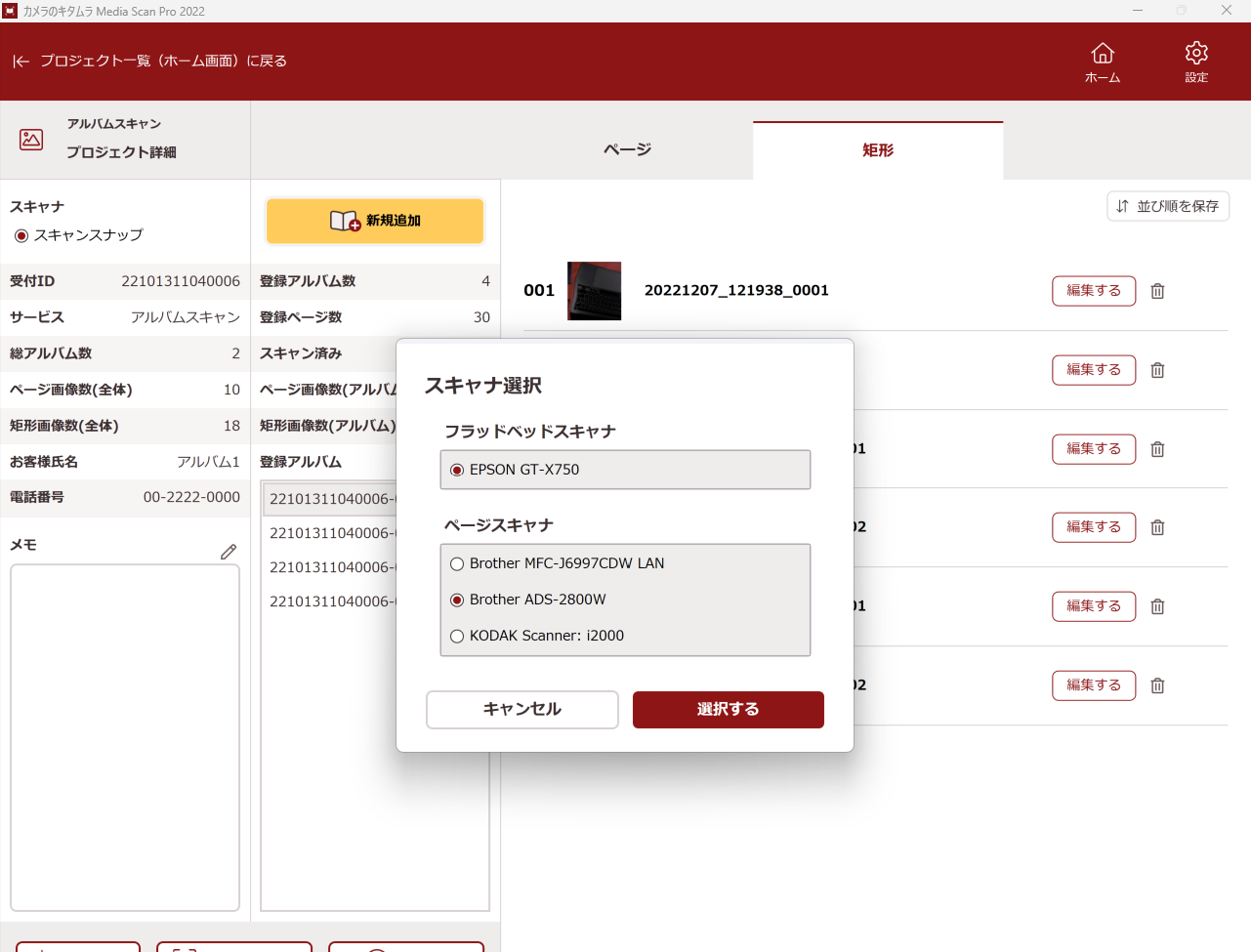
Task: Click the home icon in the top bar
Action: [1102, 55]
